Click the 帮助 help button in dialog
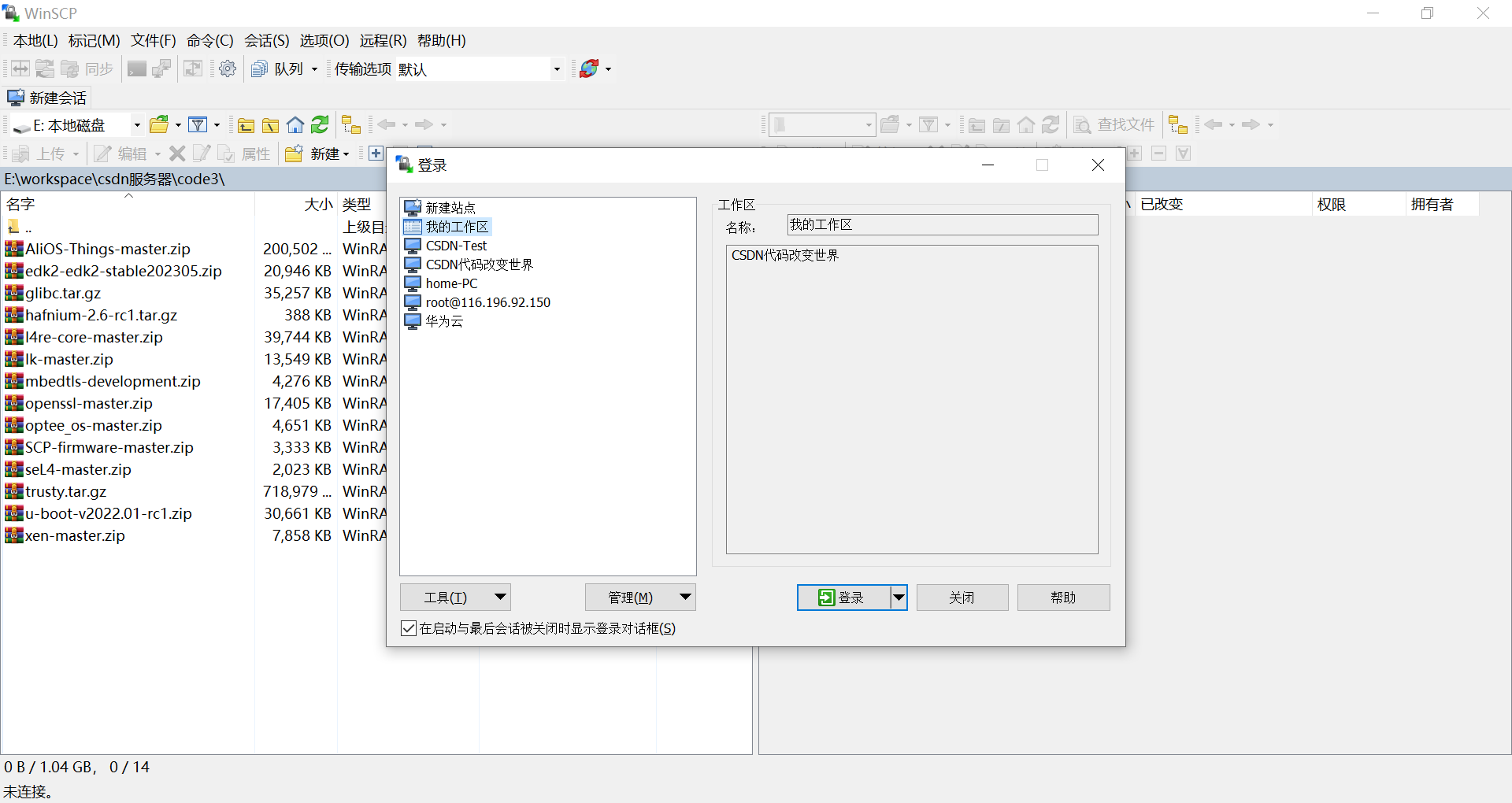 point(1063,598)
